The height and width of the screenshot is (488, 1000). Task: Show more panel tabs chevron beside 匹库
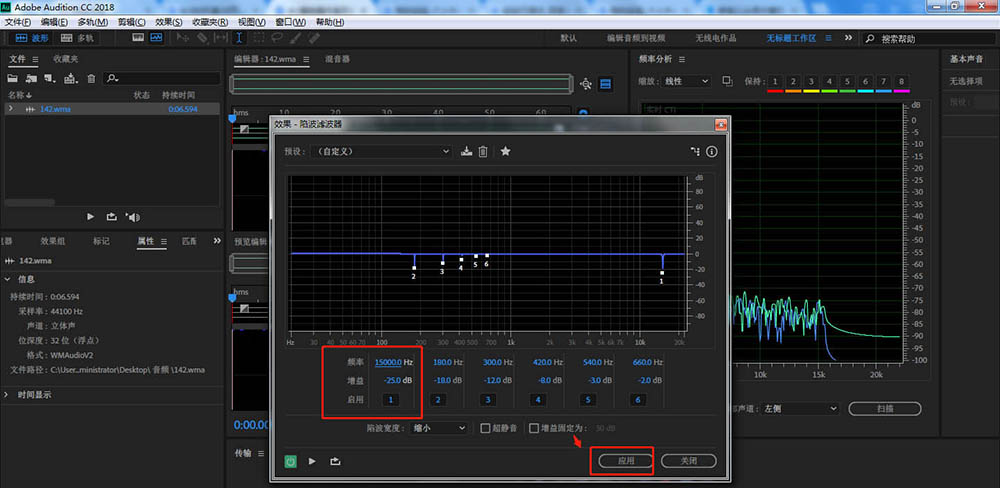click(x=217, y=241)
